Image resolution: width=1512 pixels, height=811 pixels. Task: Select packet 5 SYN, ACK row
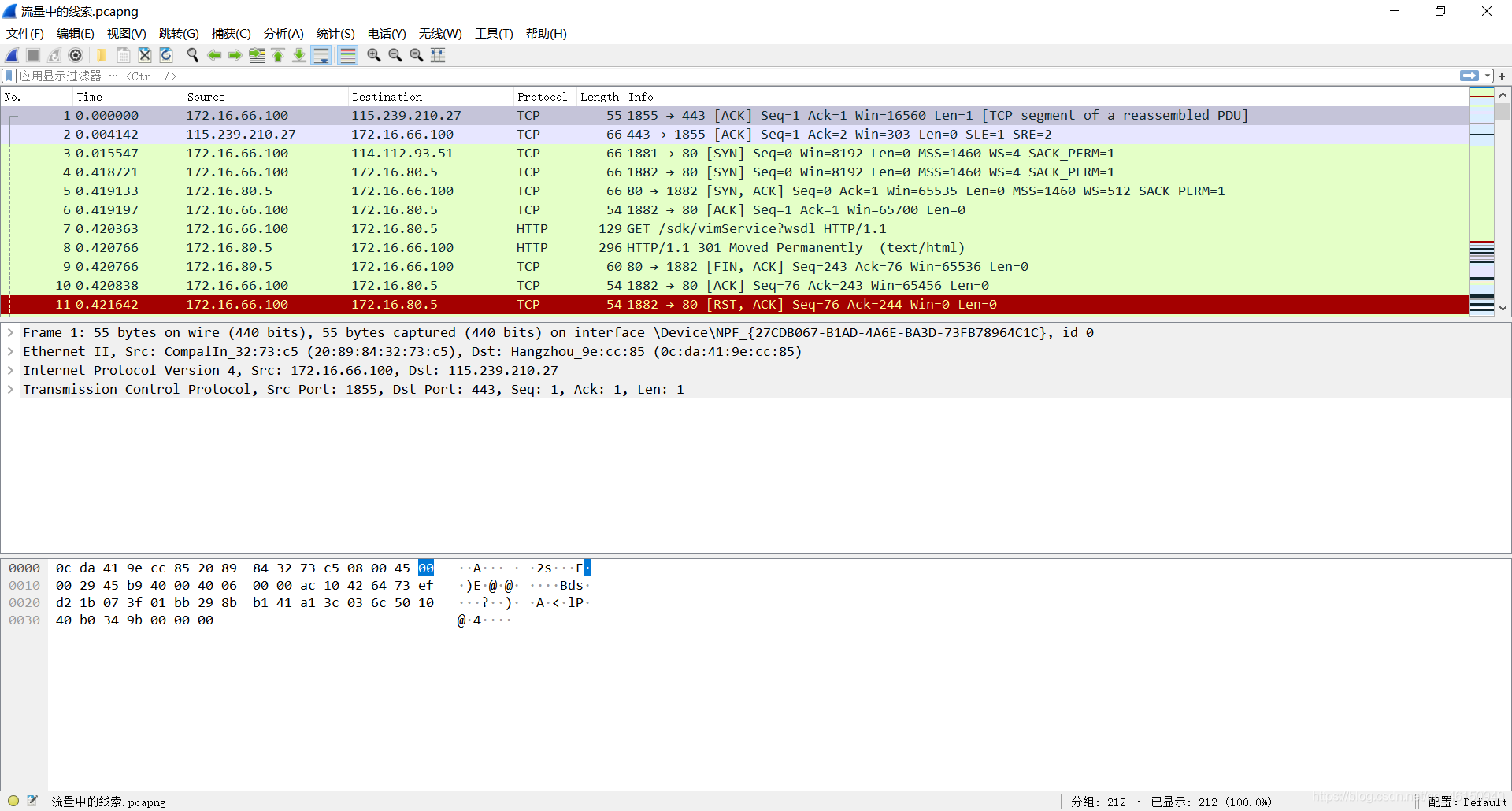(x=735, y=191)
